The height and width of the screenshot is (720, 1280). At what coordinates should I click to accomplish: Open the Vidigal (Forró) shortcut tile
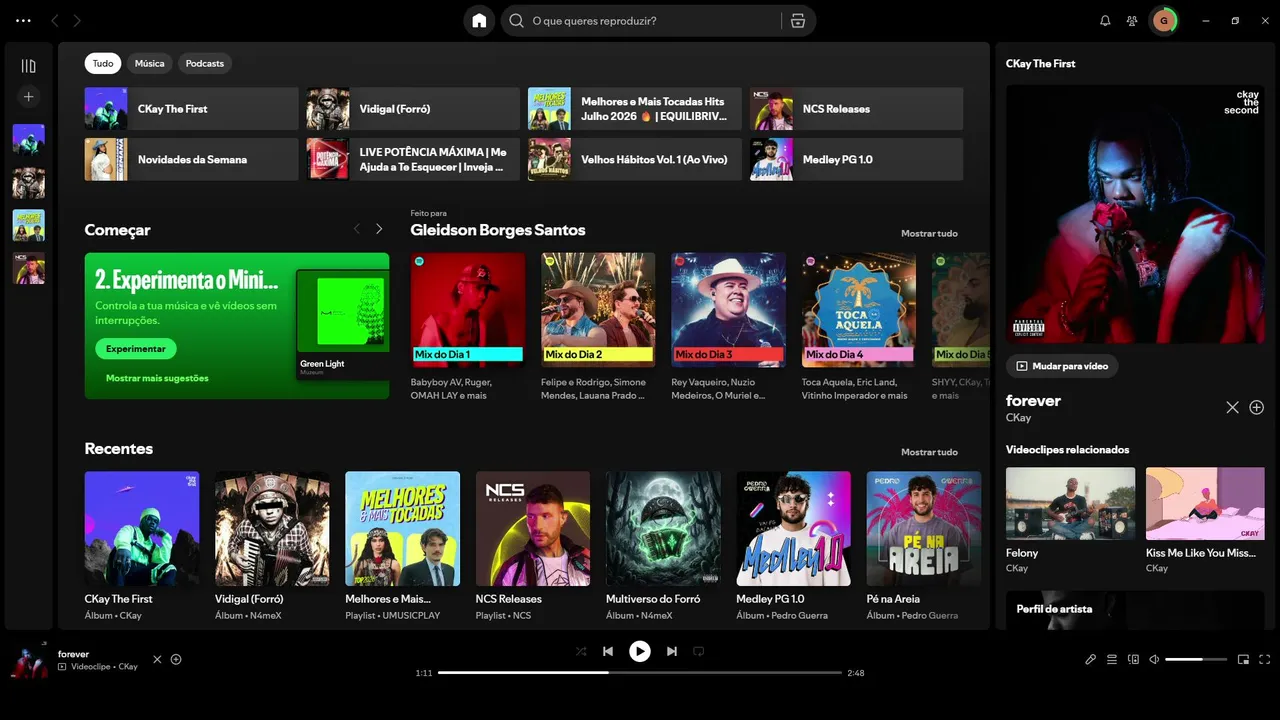pyautogui.click(x=413, y=109)
